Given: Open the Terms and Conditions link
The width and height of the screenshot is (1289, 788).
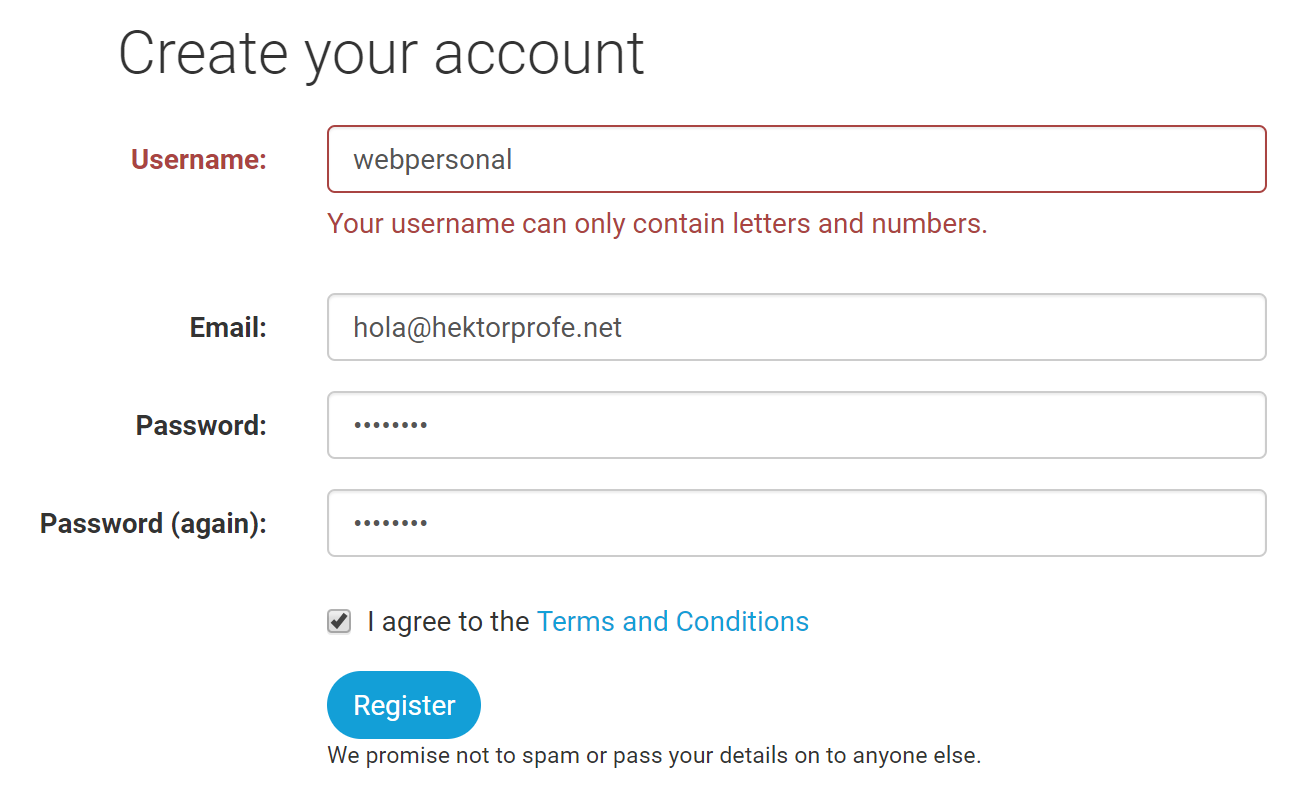Looking at the screenshot, I should pos(673,621).
